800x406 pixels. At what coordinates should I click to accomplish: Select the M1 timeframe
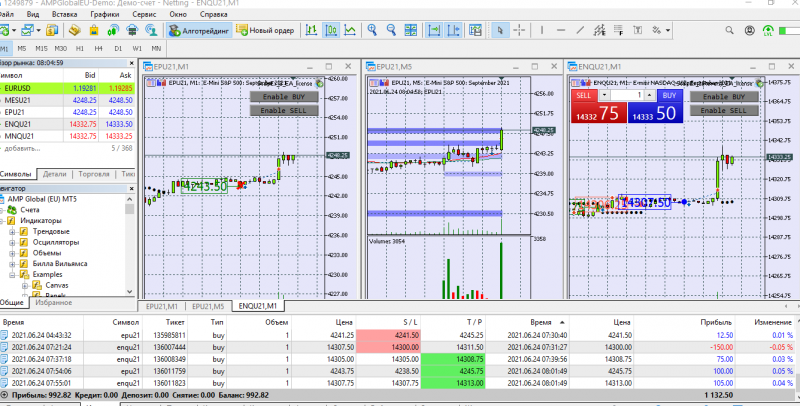4,48
